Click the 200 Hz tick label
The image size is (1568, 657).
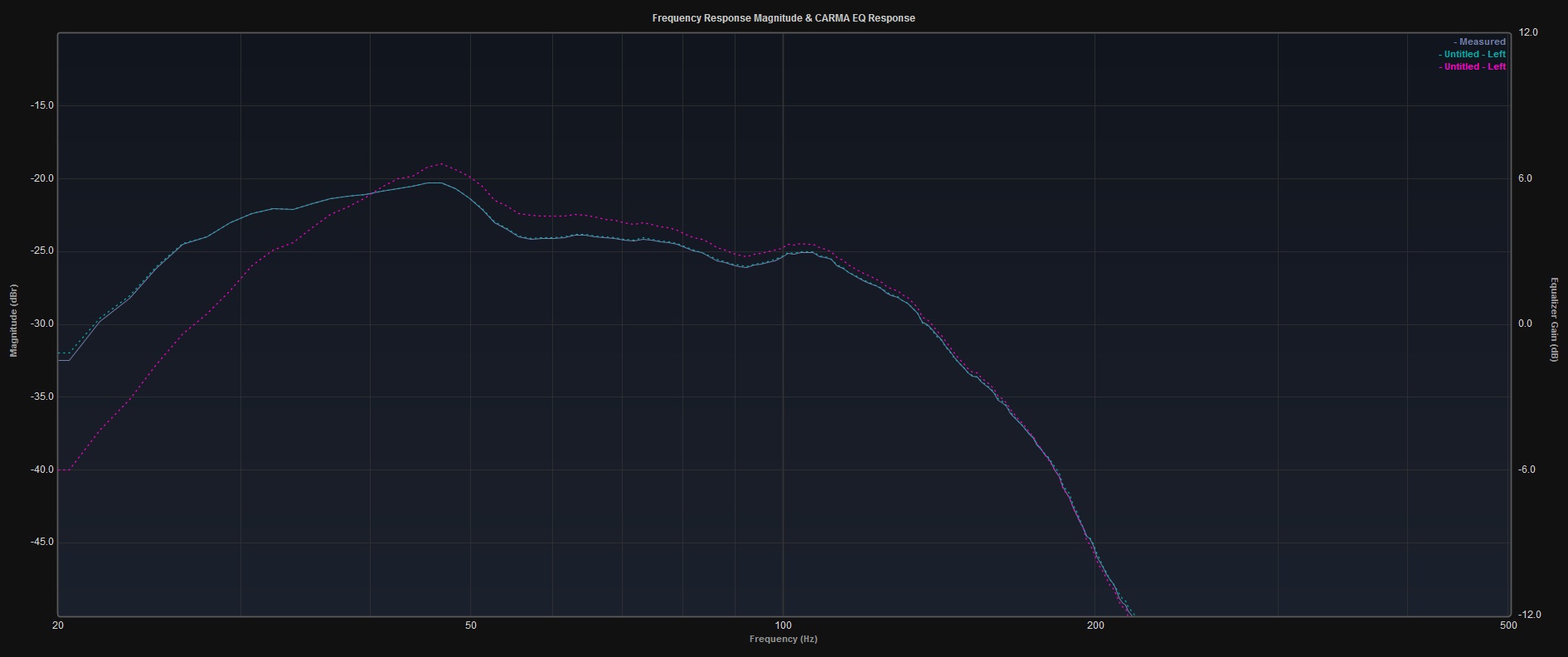click(x=1095, y=625)
